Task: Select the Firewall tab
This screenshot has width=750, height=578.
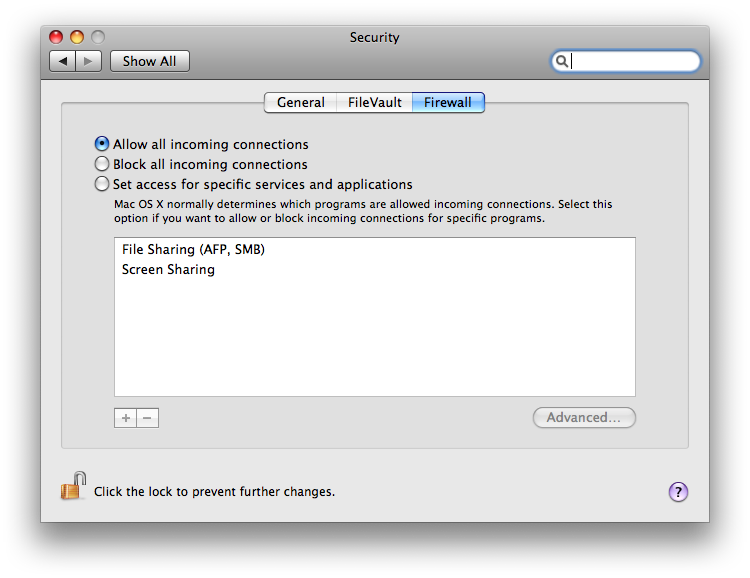Action: 447,102
